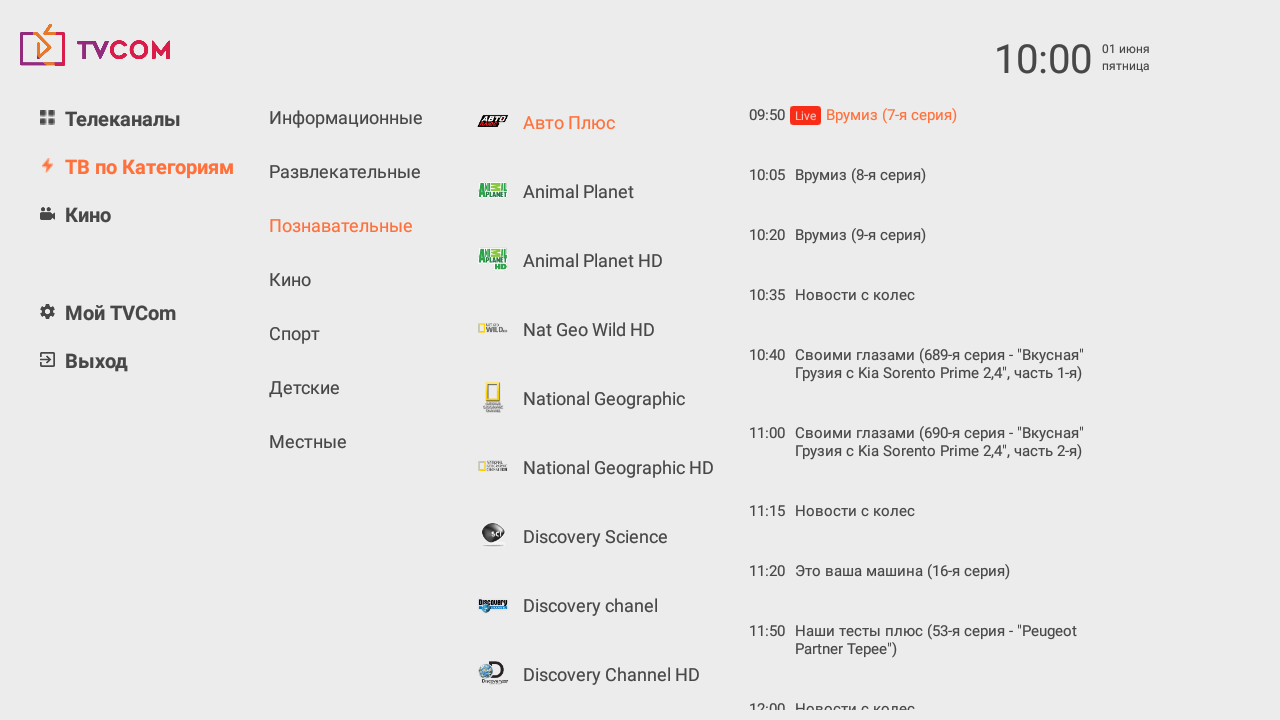This screenshot has width=1280, height=720.
Task: Select the Детские category
Action: pyautogui.click(x=304, y=388)
